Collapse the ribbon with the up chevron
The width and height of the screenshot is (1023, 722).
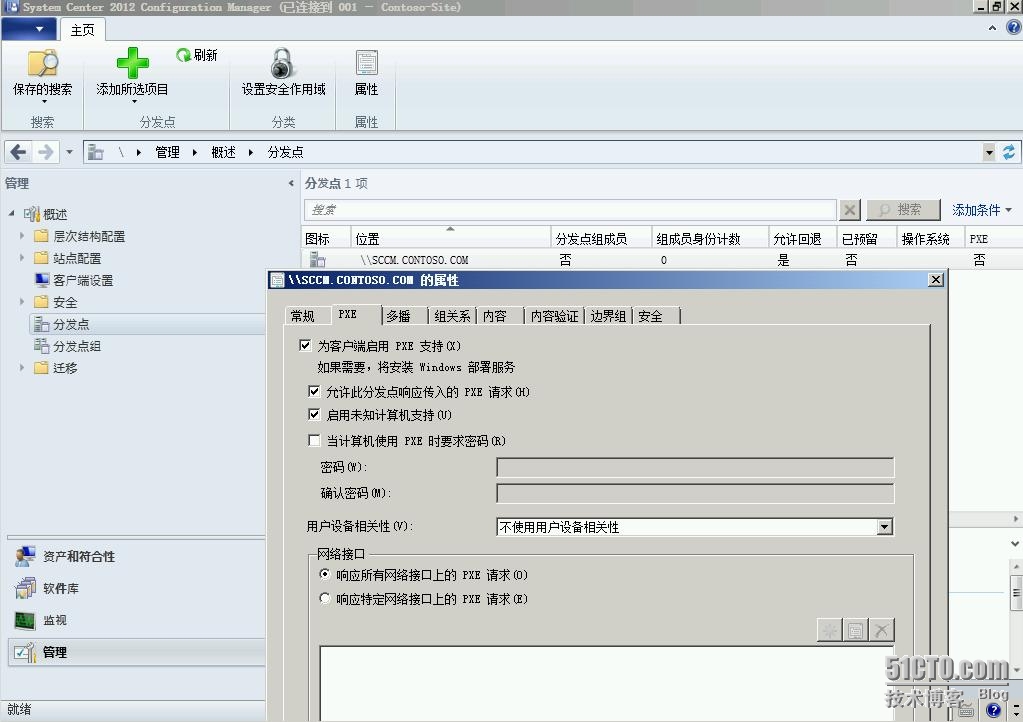(x=992, y=28)
